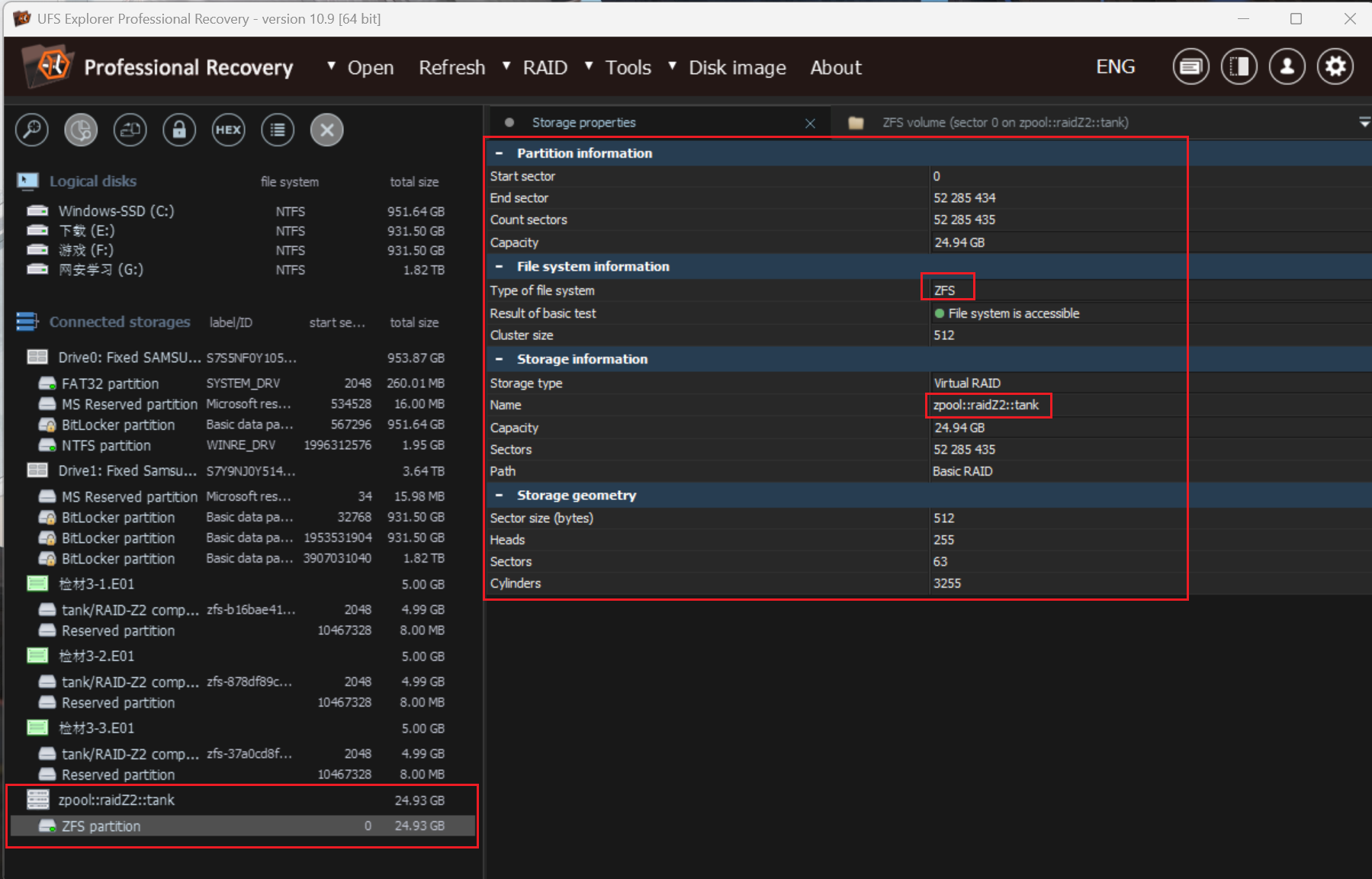The width and height of the screenshot is (1372, 879).
Task: Click the About link
Action: pyautogui.click(x=835, y=68)
